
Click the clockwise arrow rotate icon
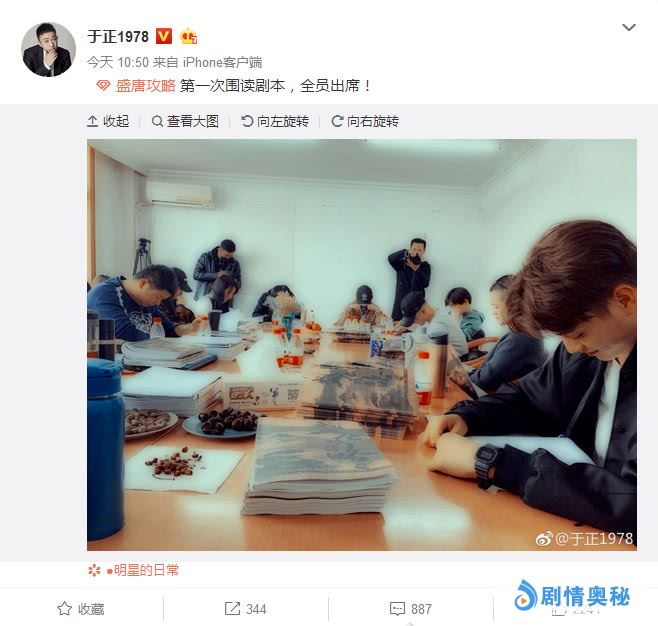337,121
